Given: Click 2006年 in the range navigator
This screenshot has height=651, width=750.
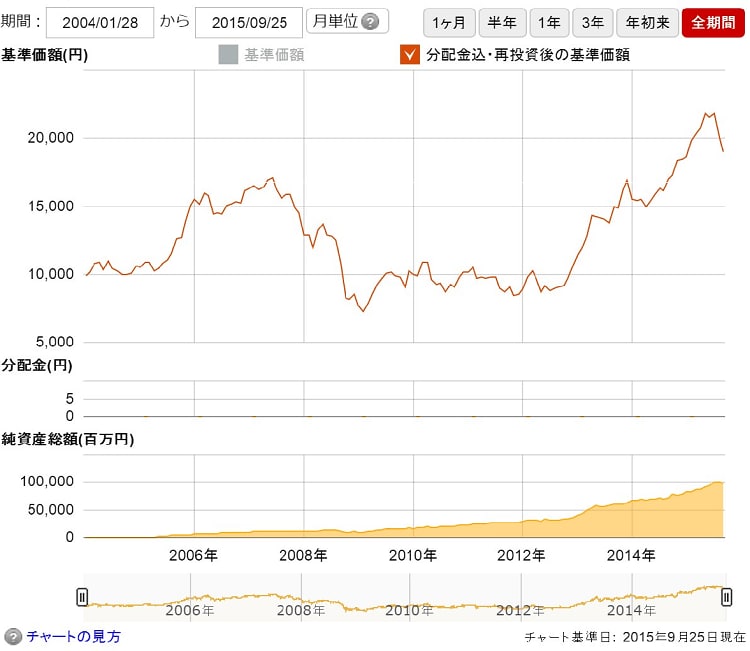Looking at the screenshot, I should 189,610.
